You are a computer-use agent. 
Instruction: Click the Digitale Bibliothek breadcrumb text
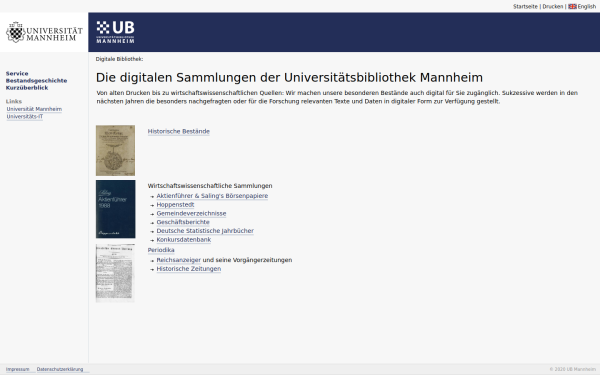(x=119, y=59)
